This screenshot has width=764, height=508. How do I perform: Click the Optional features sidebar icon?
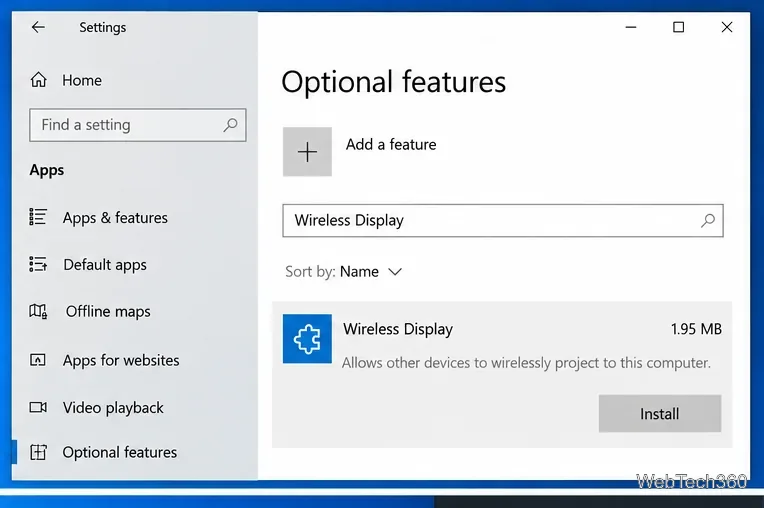[x=38, y=452]
